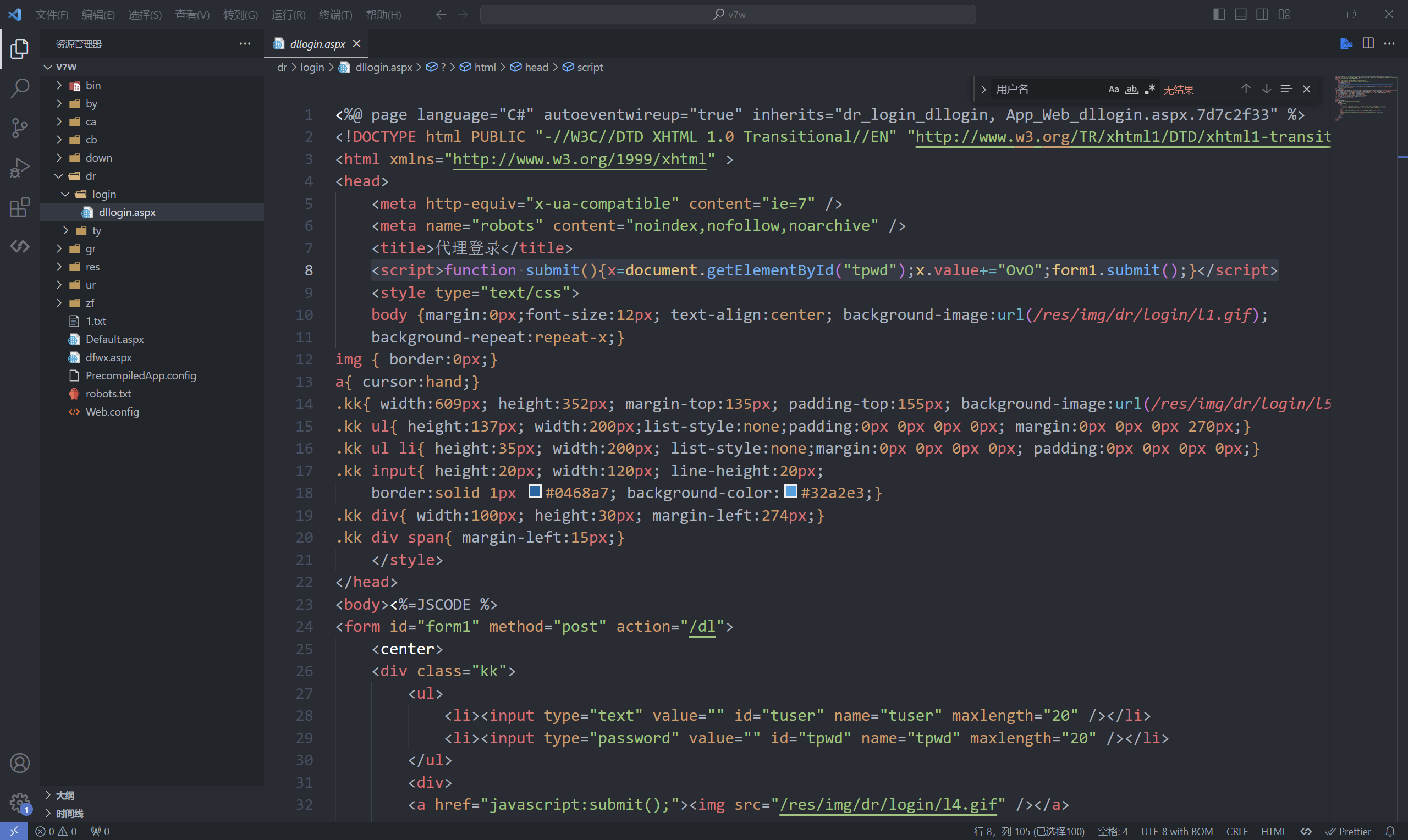Open Explorer views and more actions ellipsis
This screenshot has height=840, width=1408.
(245, 43)
